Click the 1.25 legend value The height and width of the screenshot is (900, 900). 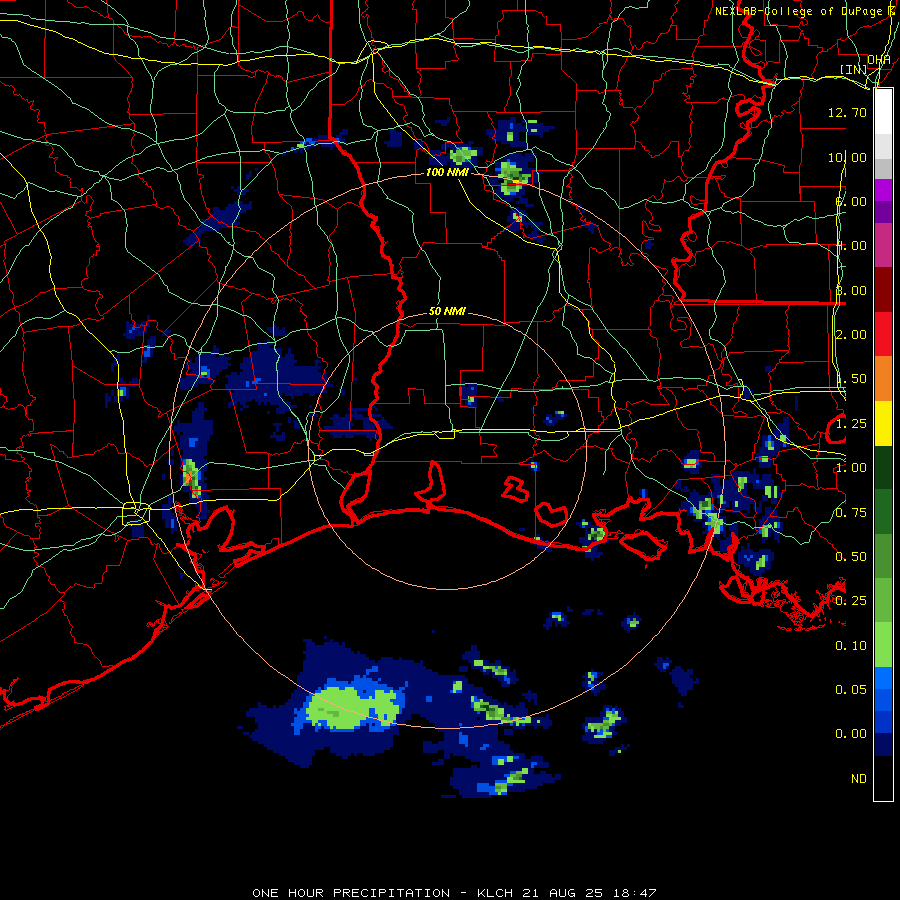pyautogui.click(x=850, y=424)
